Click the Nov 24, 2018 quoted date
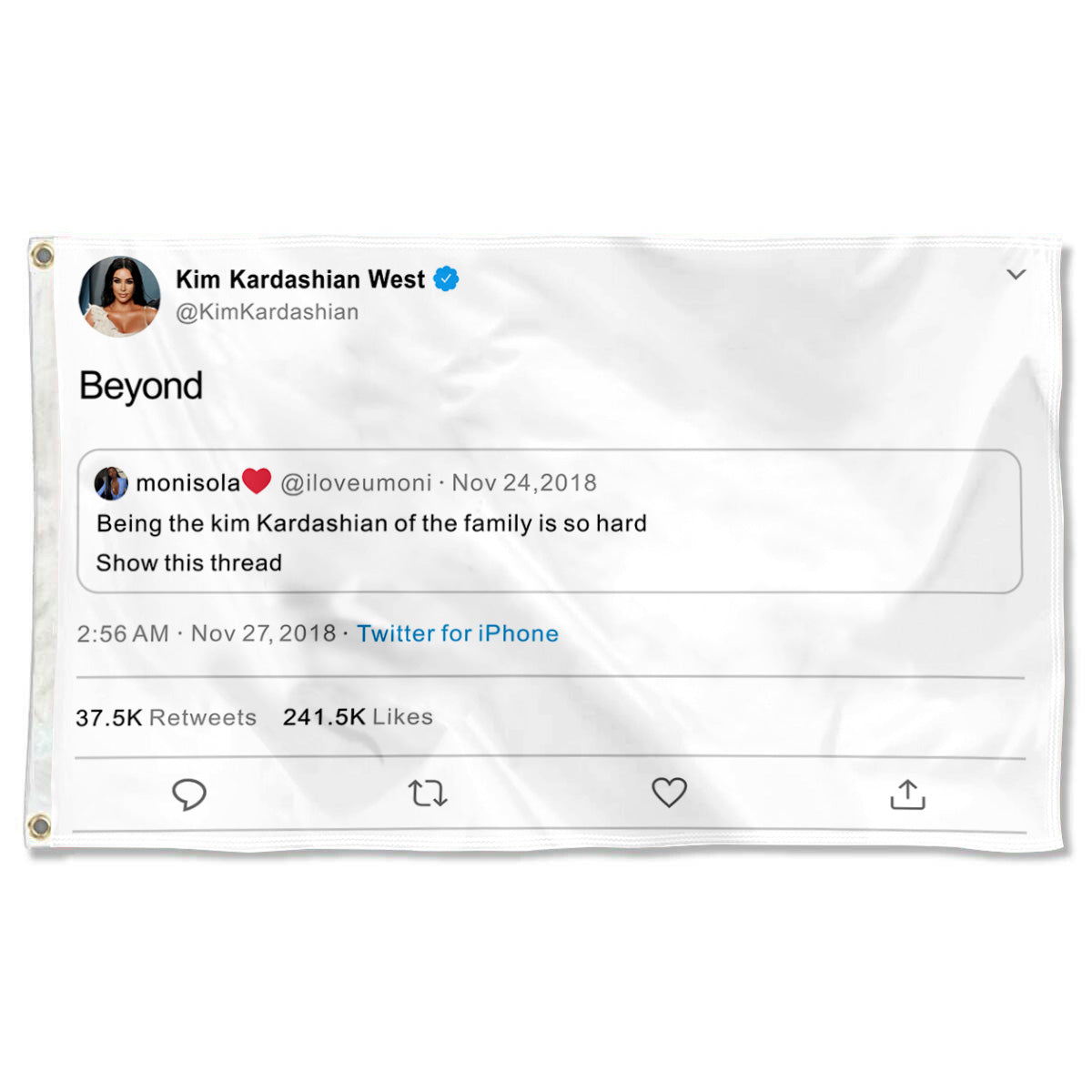Image resolution: width=1092 pixels, height=1092 pixels. click(524, 483)
